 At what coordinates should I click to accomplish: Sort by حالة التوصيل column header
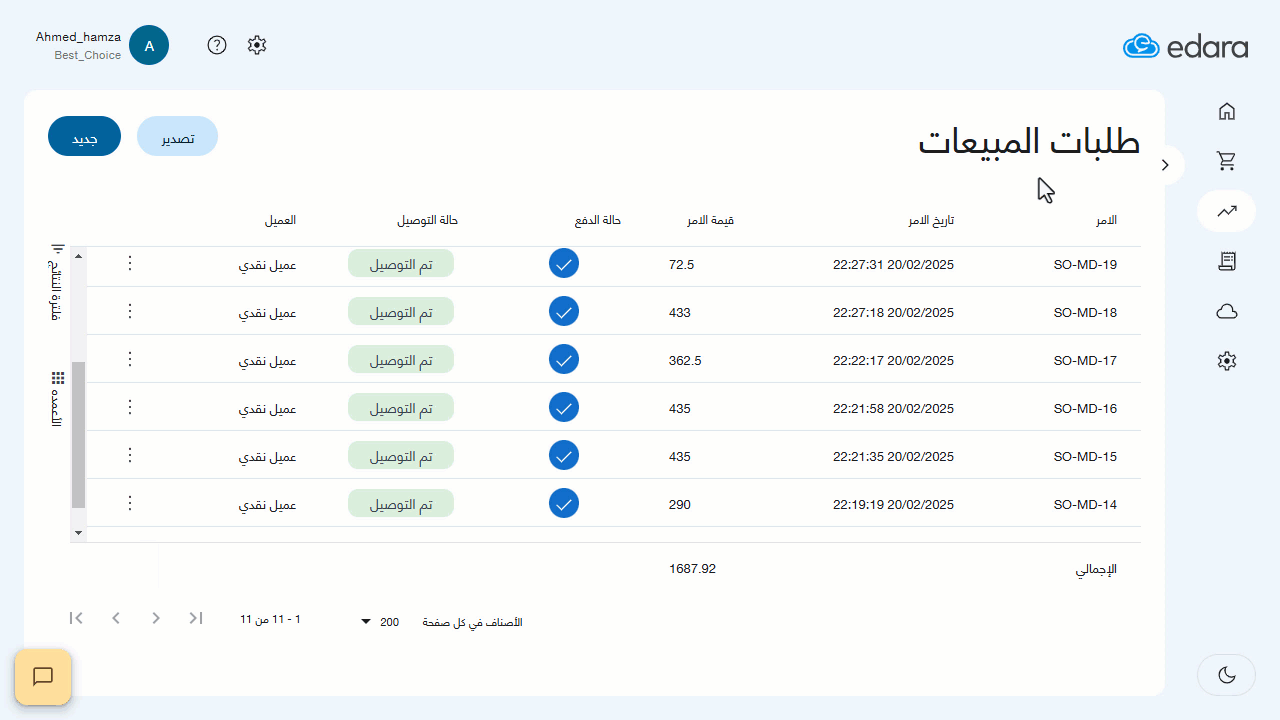[428, 220]
